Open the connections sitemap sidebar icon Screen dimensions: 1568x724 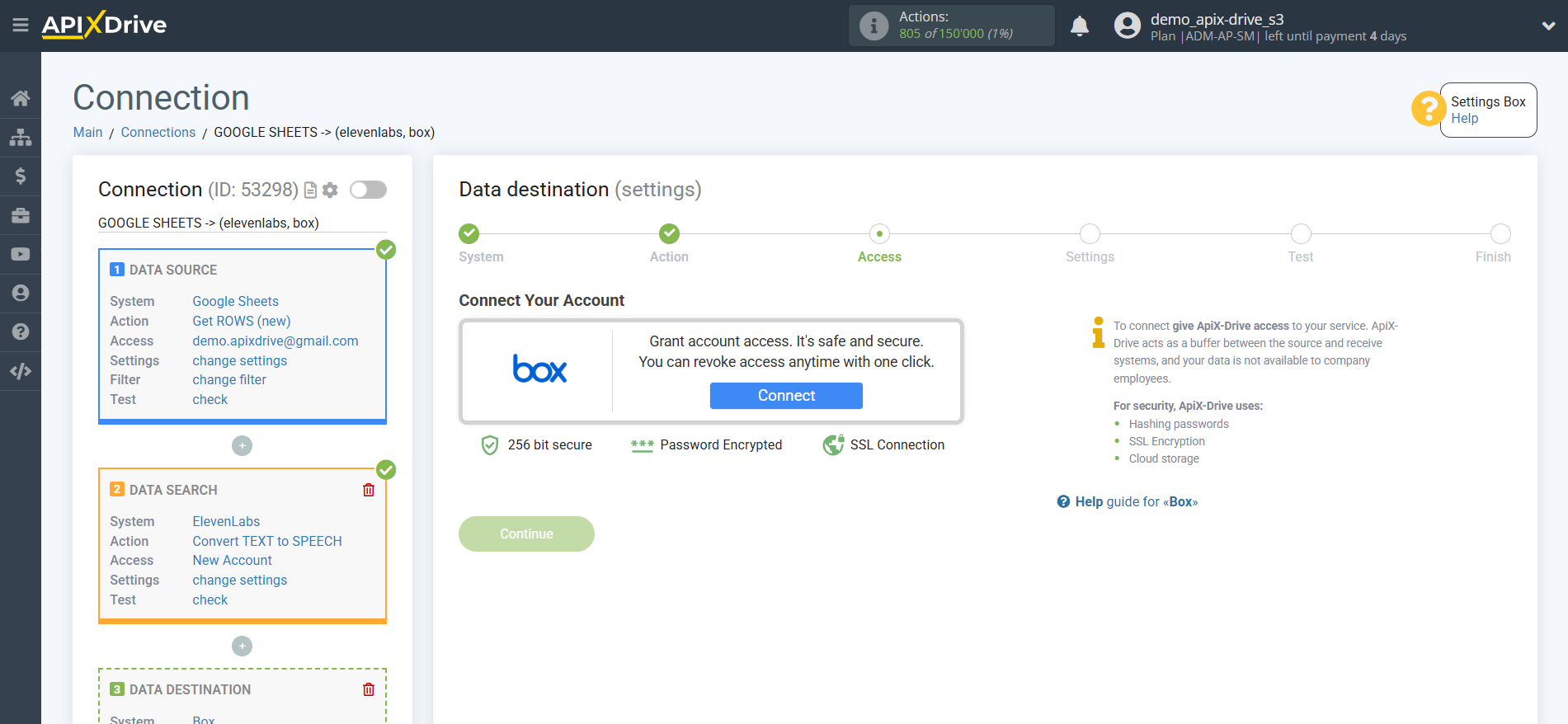[21, 137]
